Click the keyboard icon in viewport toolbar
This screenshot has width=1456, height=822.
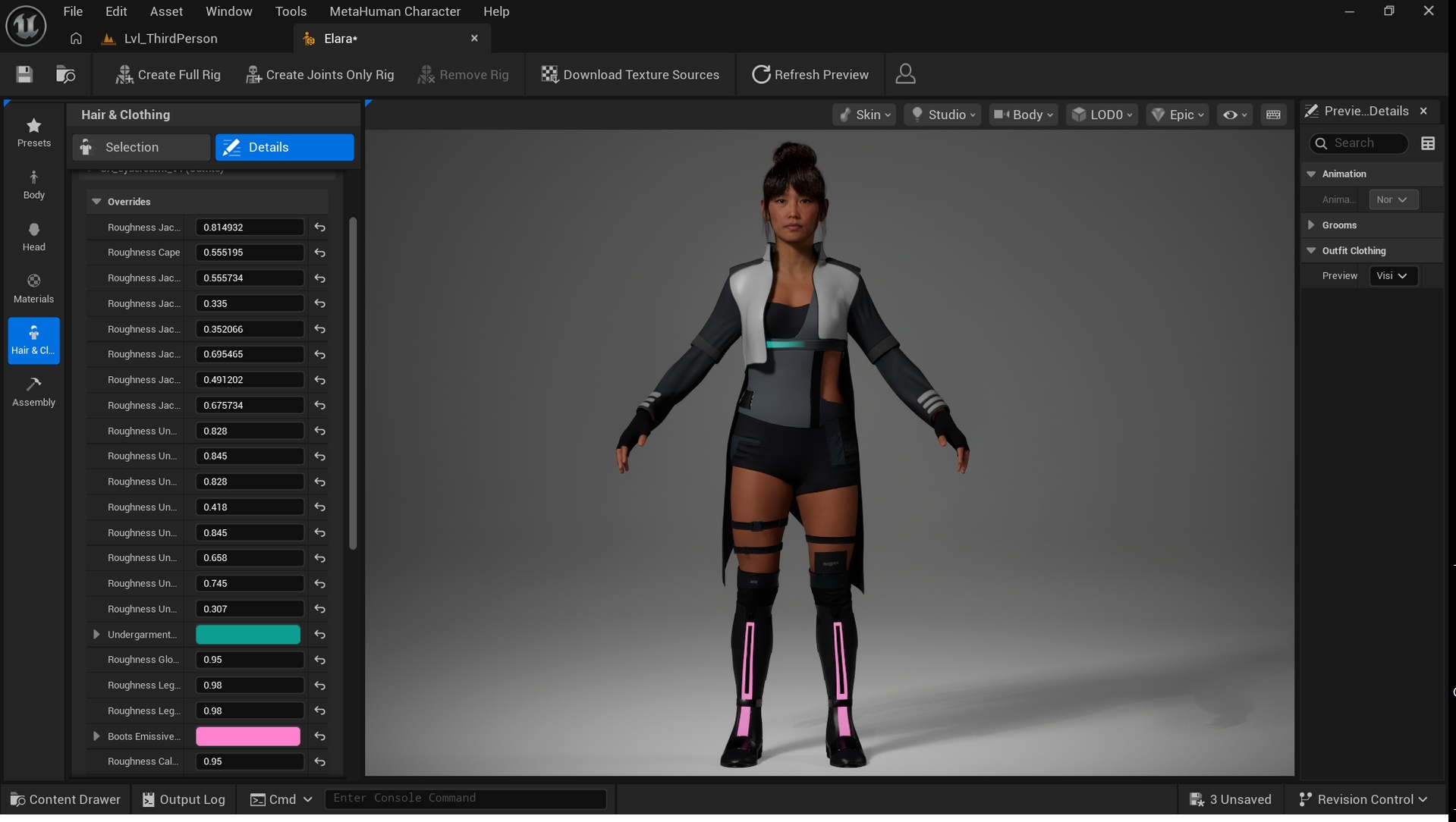click(x=1273, y=115)
